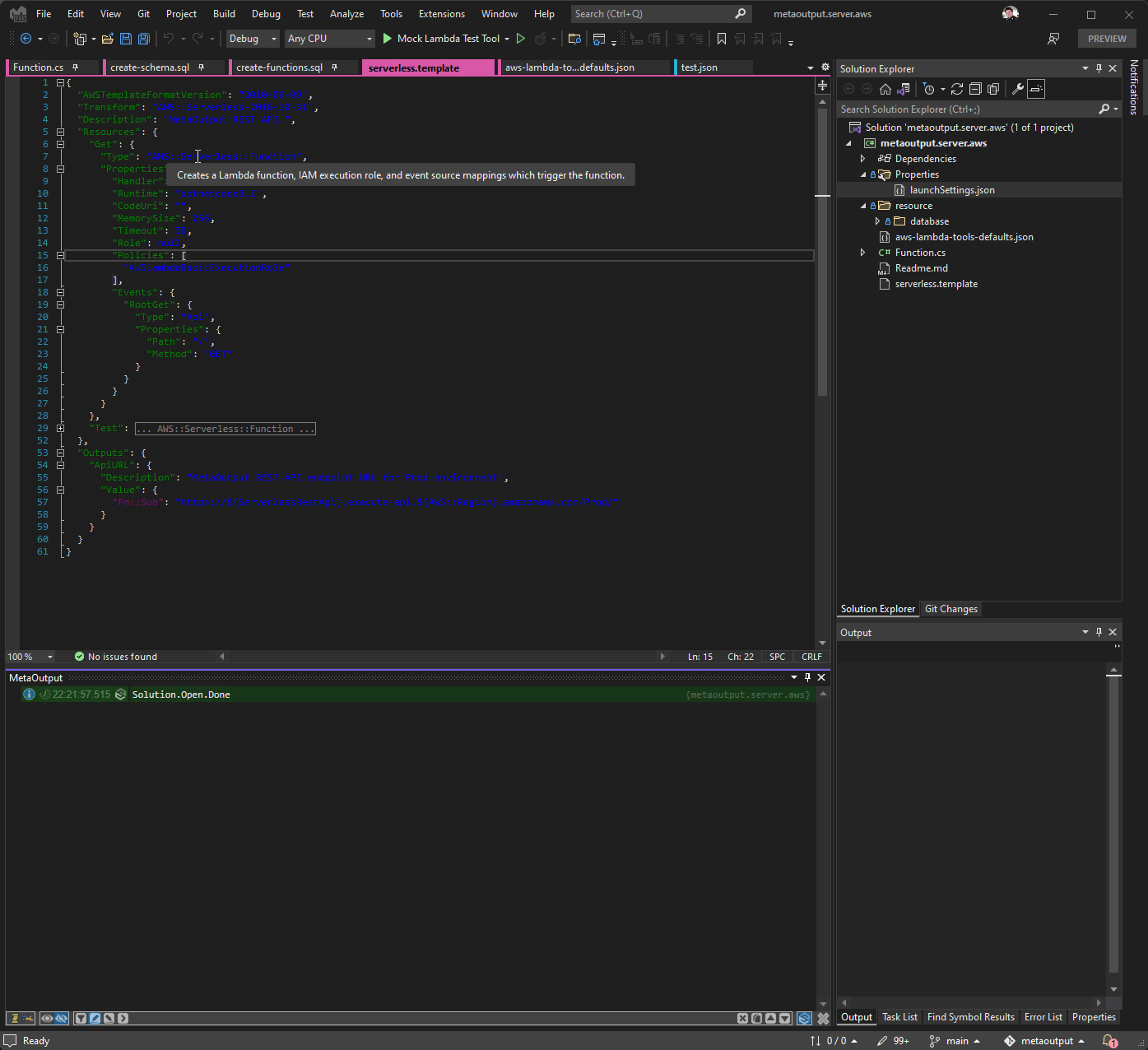Click the Home icon in Solution Explorer
Viewport: 1148px width, 1050px height.
[x=885, y=89]
